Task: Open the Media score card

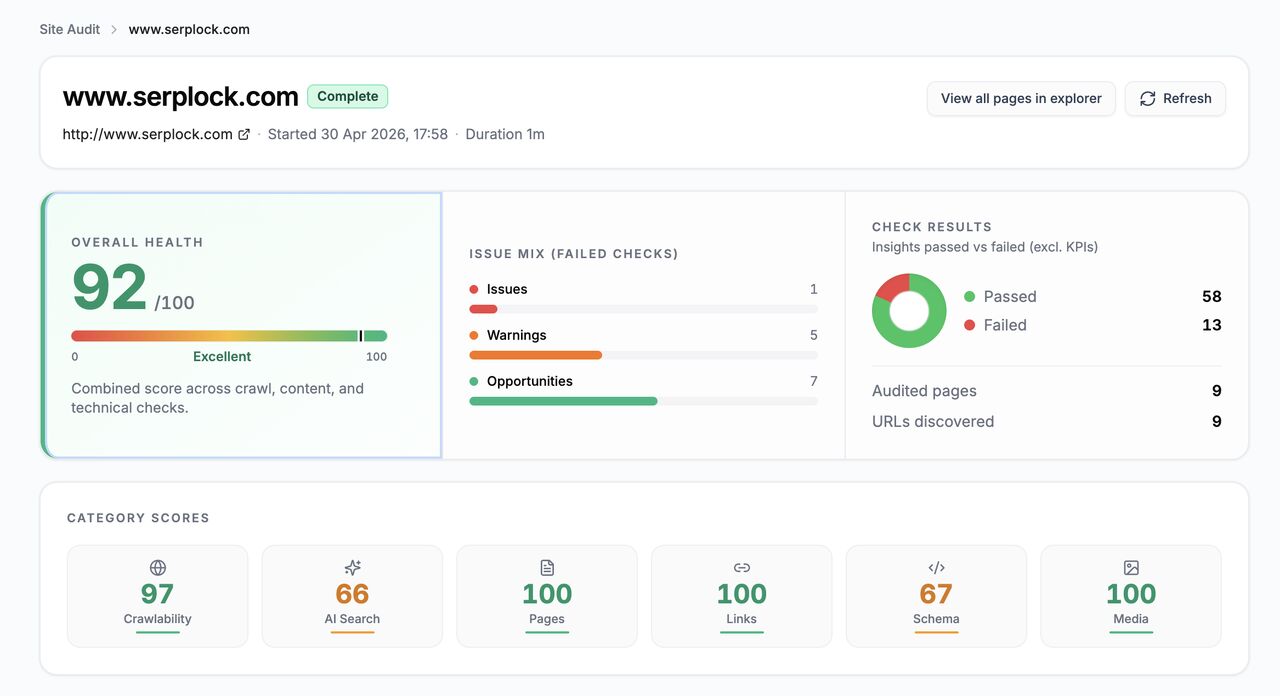Action: tap(1131, 596)
